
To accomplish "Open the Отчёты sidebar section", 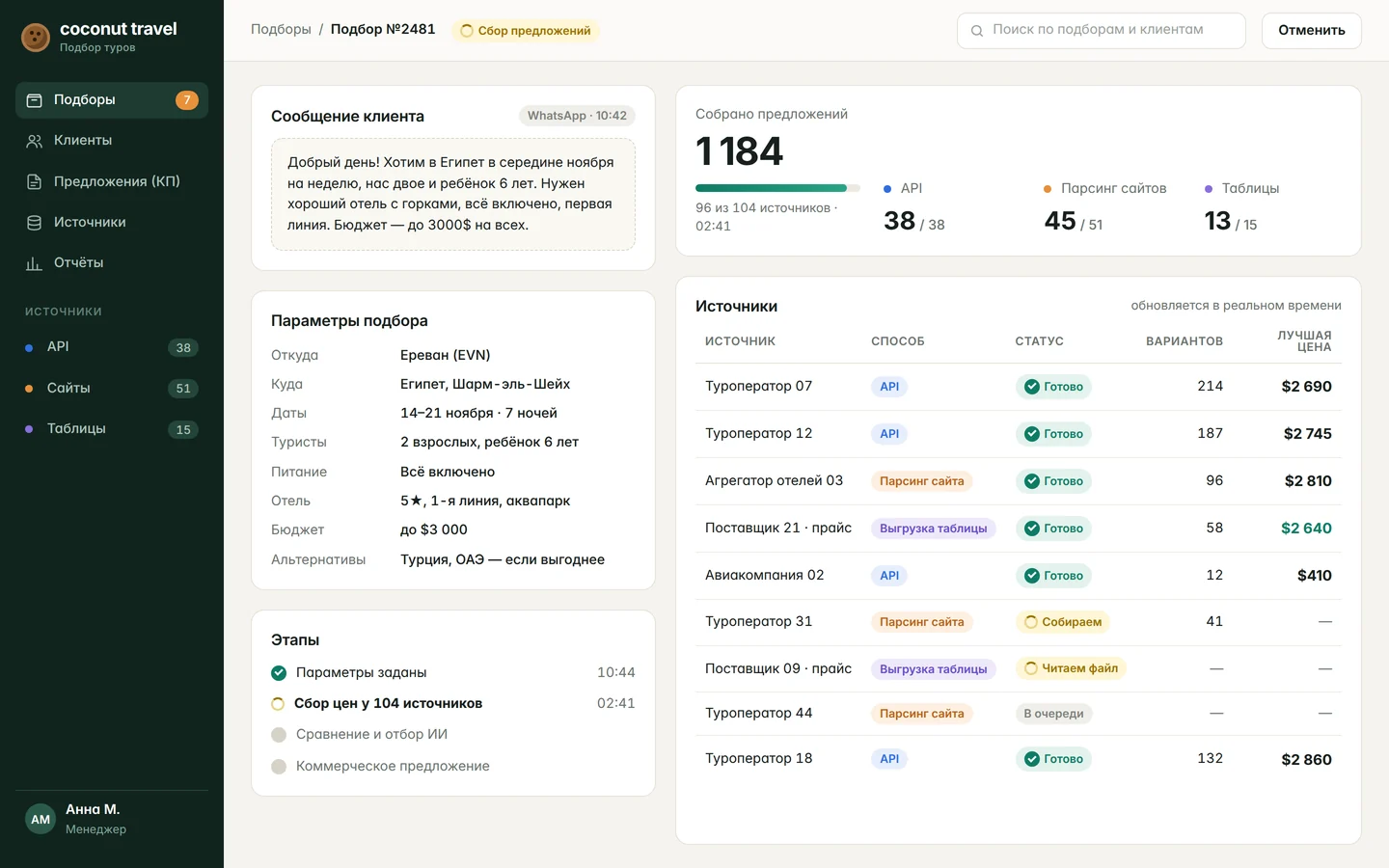I will [112, 262].
